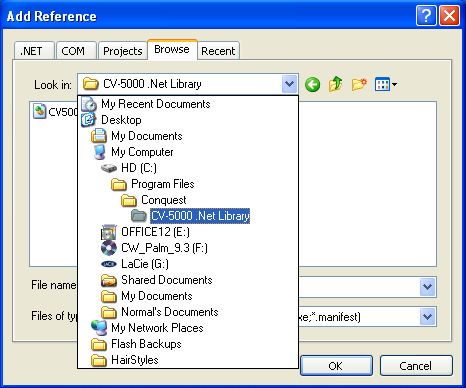Image resolution: width=466 pixels, height=388 pixels.
Task: Click the green Back arrow icon
Action: point(312,84)
